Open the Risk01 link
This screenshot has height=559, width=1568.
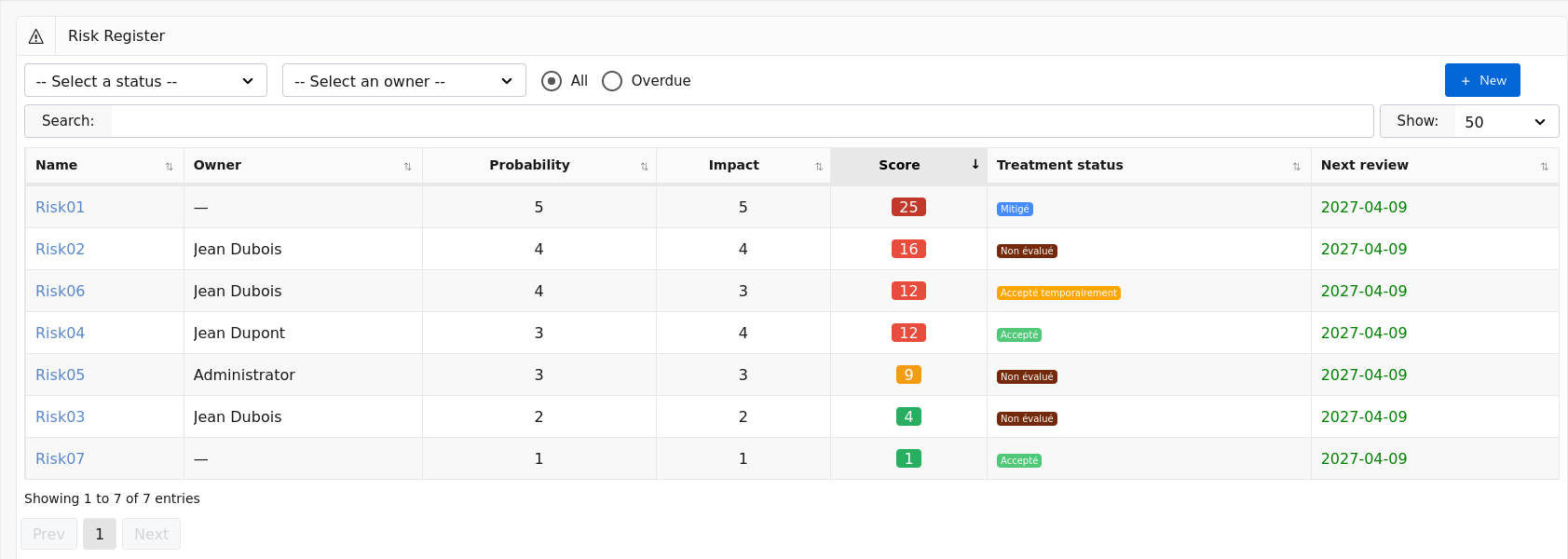(x=60, y=207)
